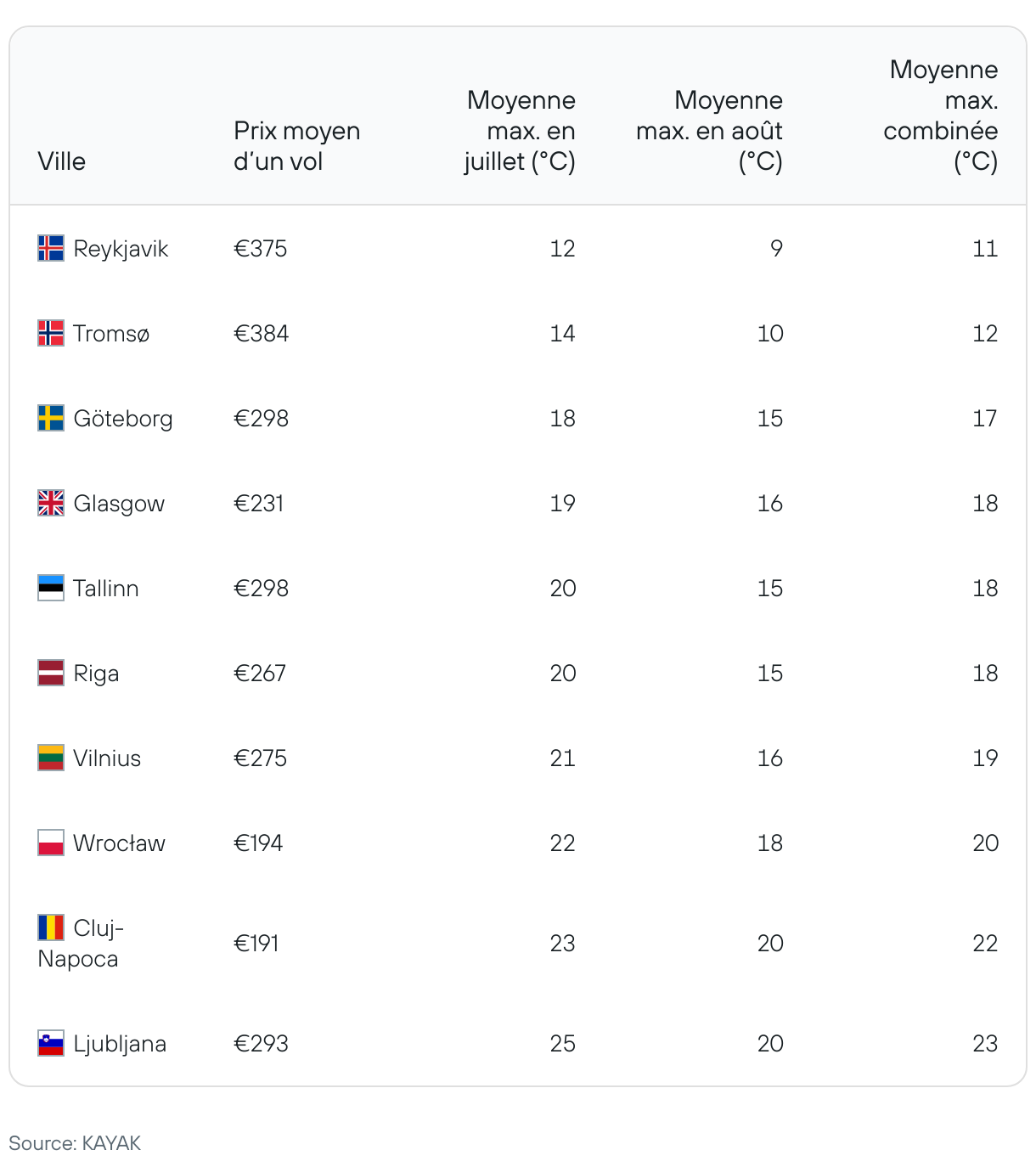Click the Latvian flag next to Riga
The width and height of the screenshot is (1036, 1167).
51,673
